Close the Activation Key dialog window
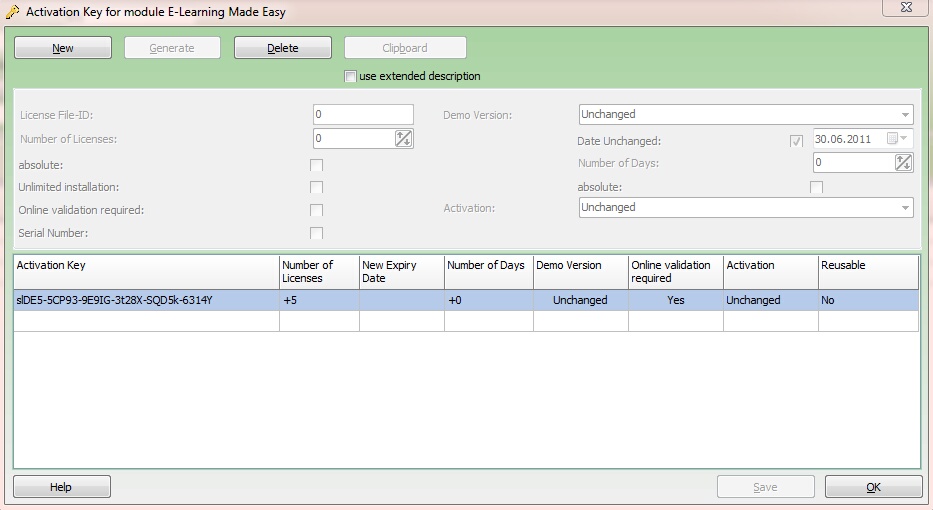Screen dimensions: 933x510 click(903, 8)
